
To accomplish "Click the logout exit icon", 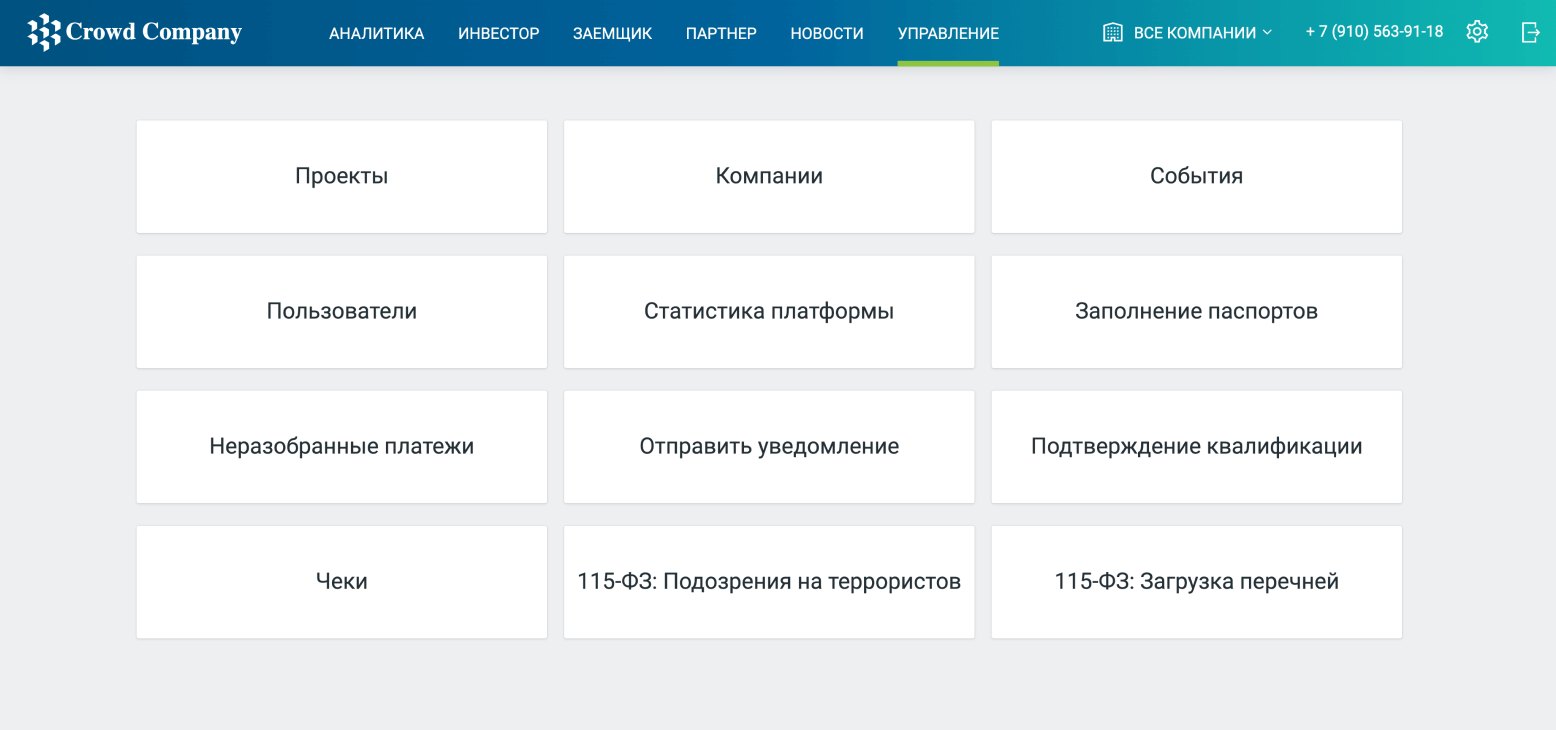I will (x=1530, y=32).
